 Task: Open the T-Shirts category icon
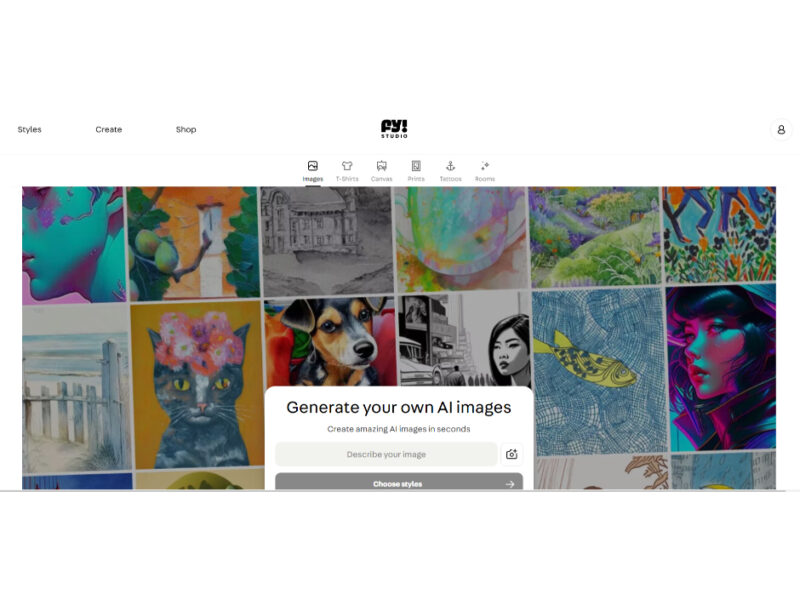[347, 166]
